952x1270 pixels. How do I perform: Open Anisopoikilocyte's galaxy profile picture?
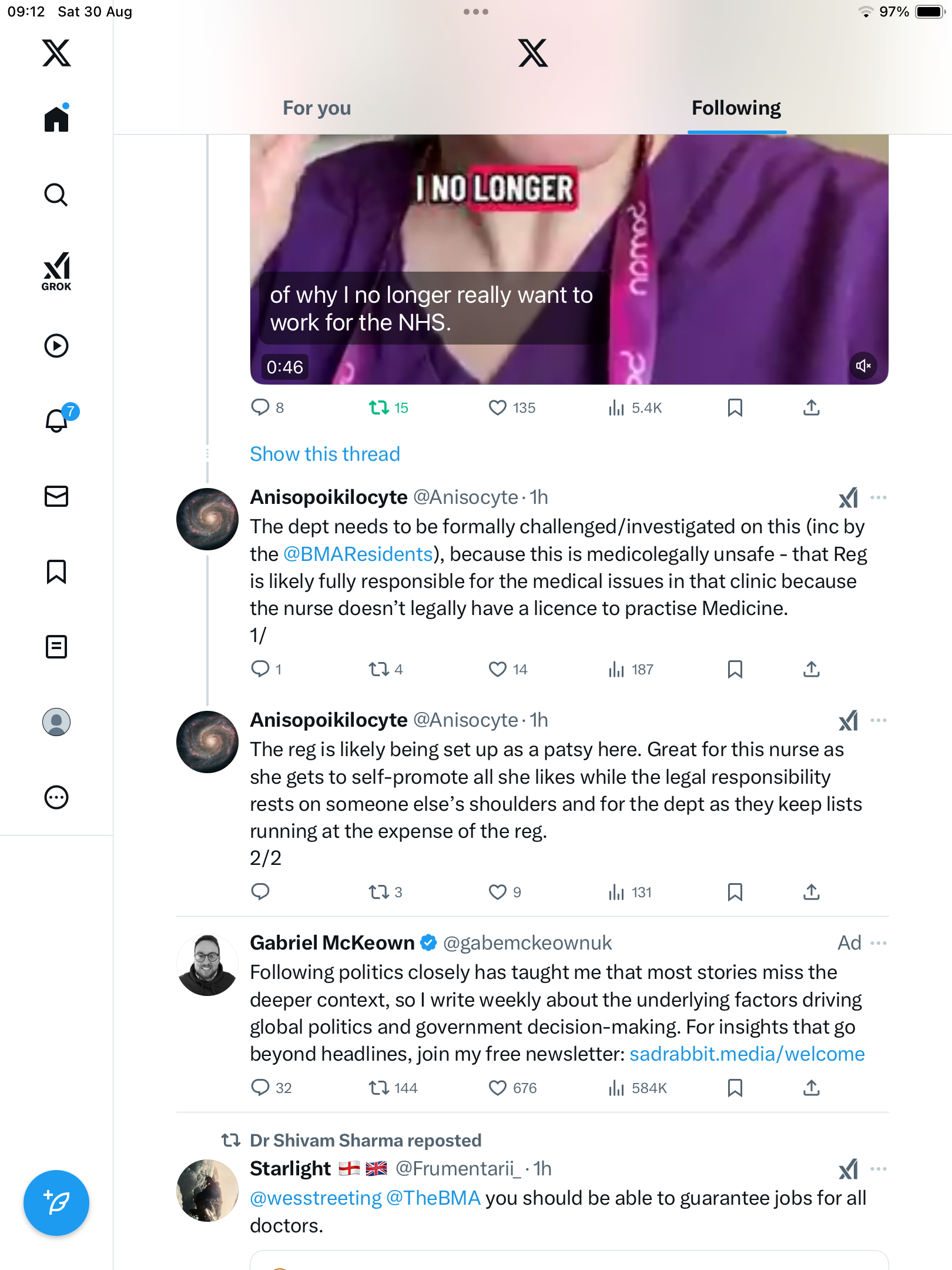coord(207,519)
